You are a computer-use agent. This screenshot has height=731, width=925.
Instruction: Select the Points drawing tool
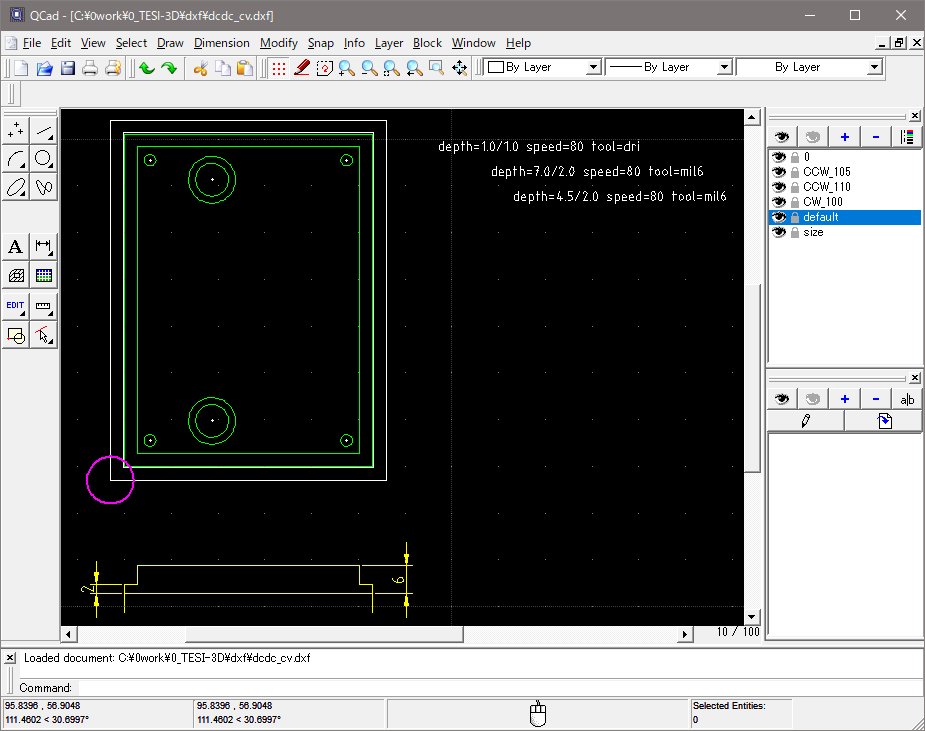(x=16, y=130)
